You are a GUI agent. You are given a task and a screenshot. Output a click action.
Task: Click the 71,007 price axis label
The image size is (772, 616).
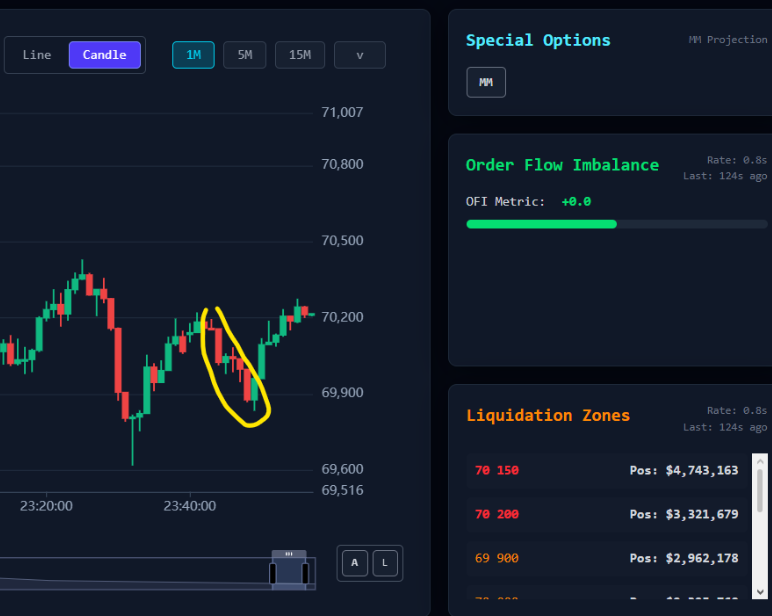tap(342, 113)
